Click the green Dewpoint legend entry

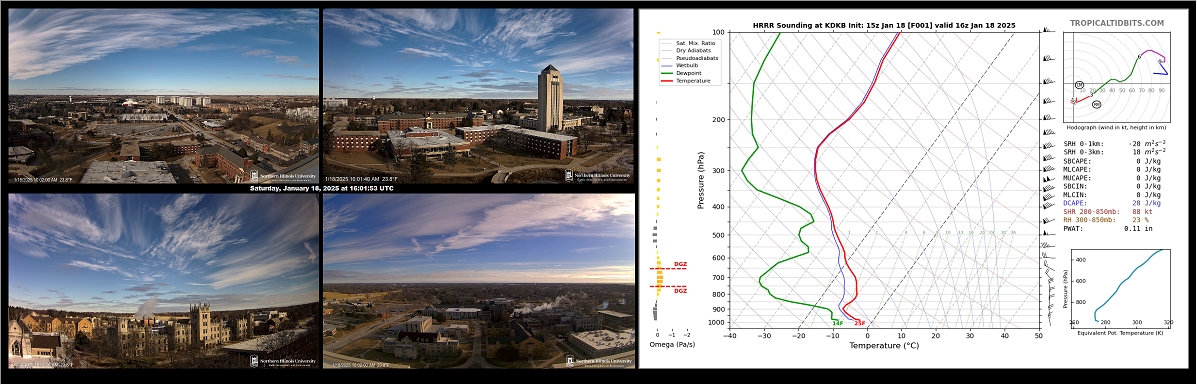682,73
